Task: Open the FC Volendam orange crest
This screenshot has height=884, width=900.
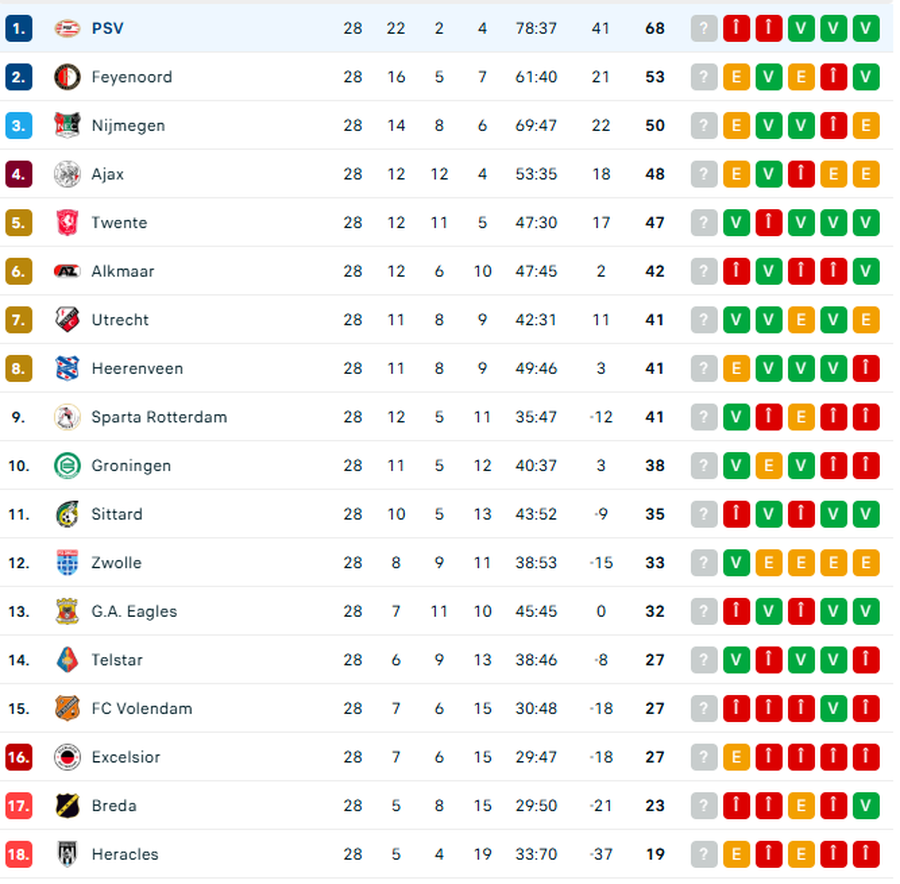Action: click(67, 709)
